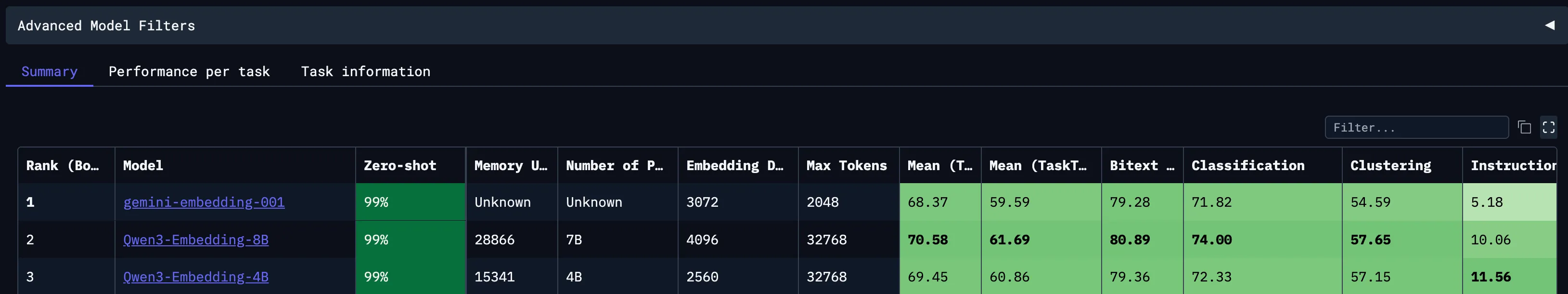Open the gemini-embedding-001 model link
1568x294 pixels.
(x=203, y=202)
